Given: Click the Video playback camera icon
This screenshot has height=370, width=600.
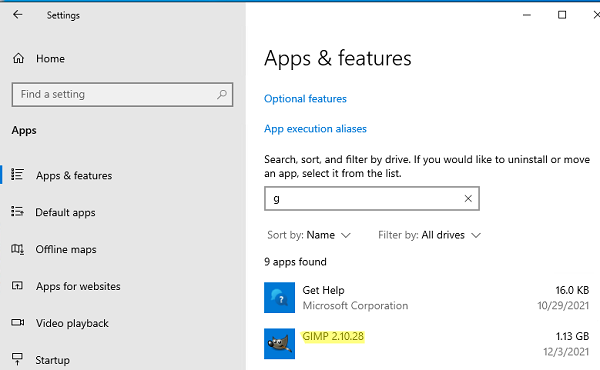Looking at the screenshot, I should click(x=17, y=323).
